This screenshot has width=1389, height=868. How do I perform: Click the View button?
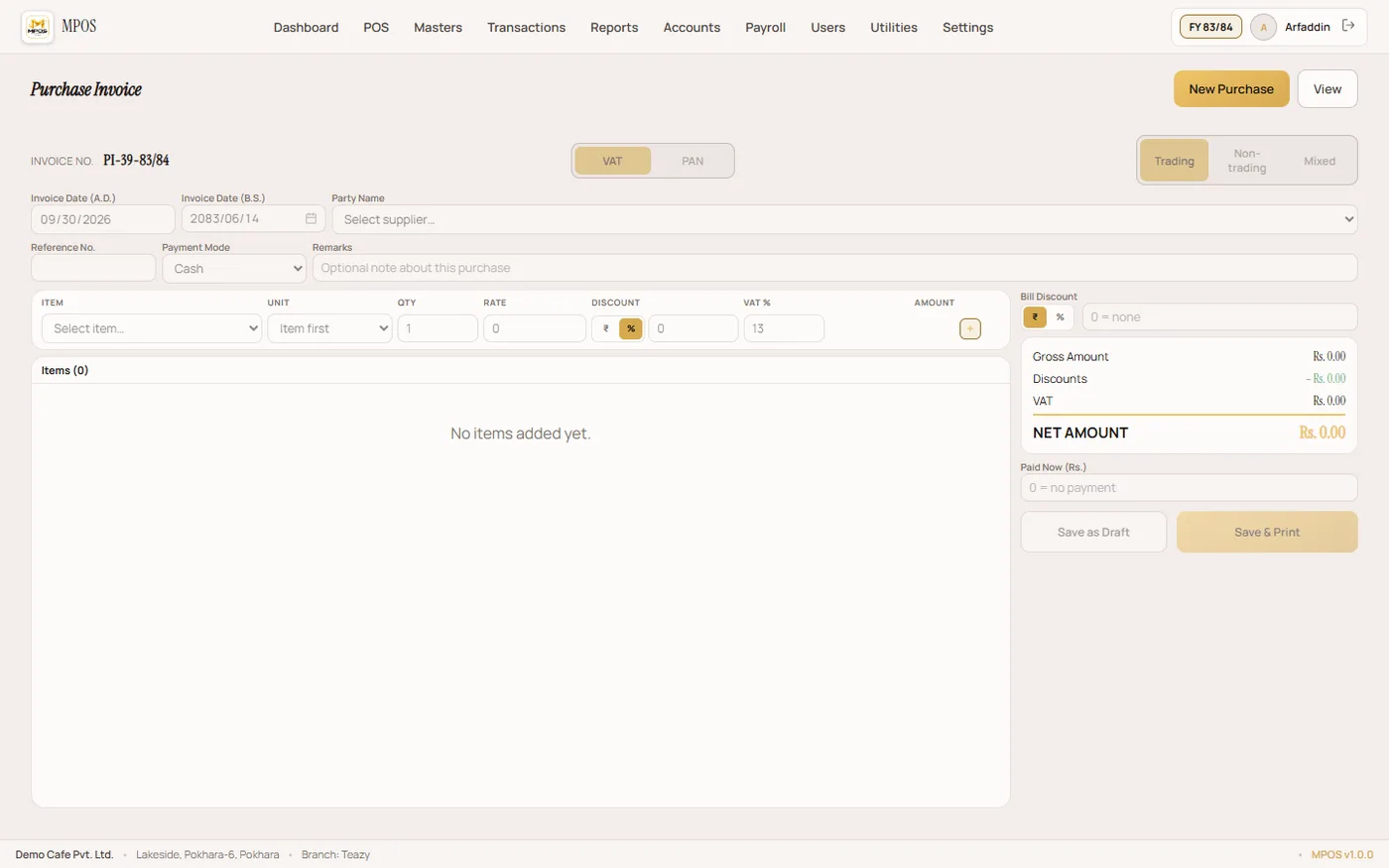coord(1327,88)
